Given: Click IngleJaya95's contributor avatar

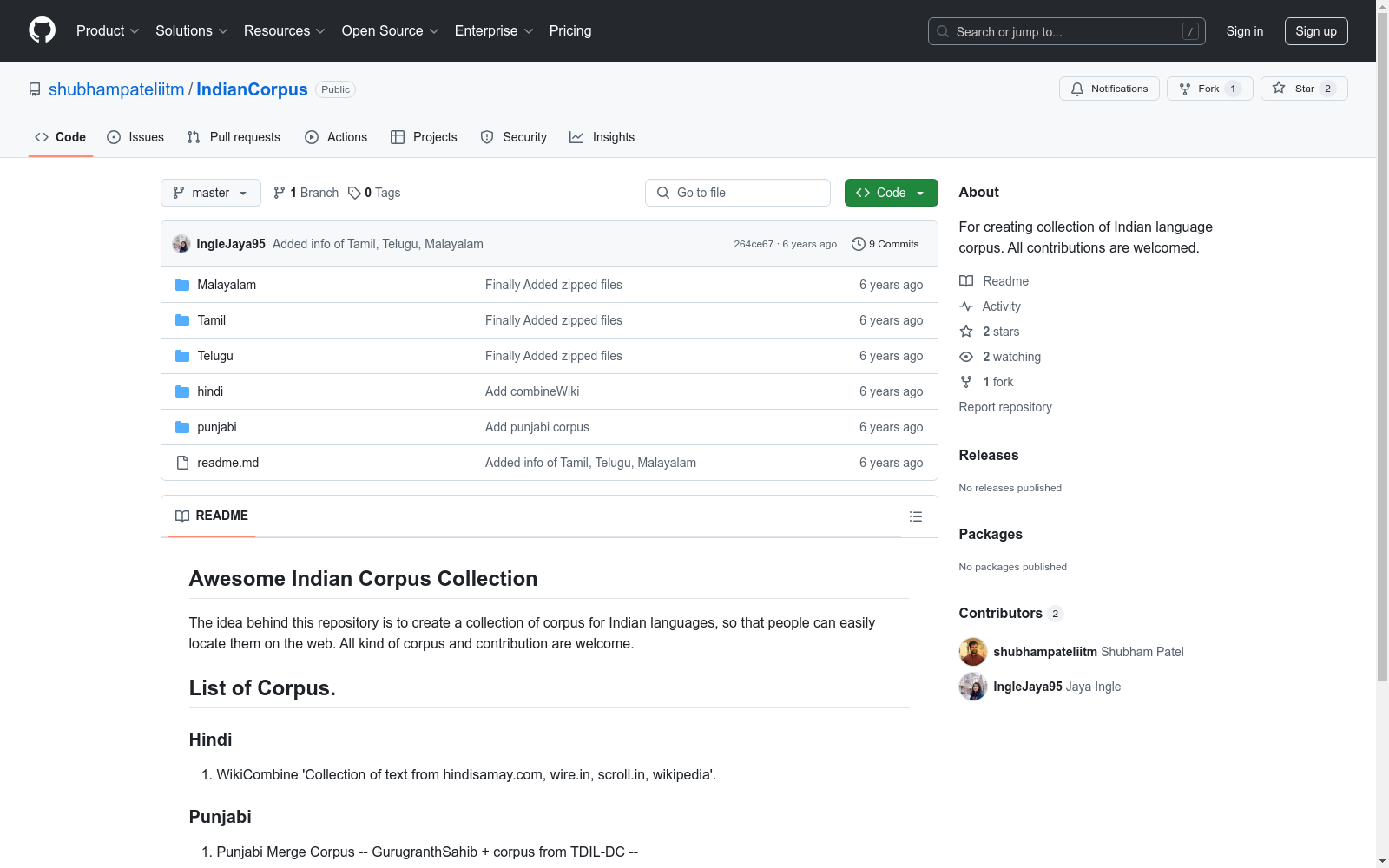Looking at the screenshot, I should (973, 687).
